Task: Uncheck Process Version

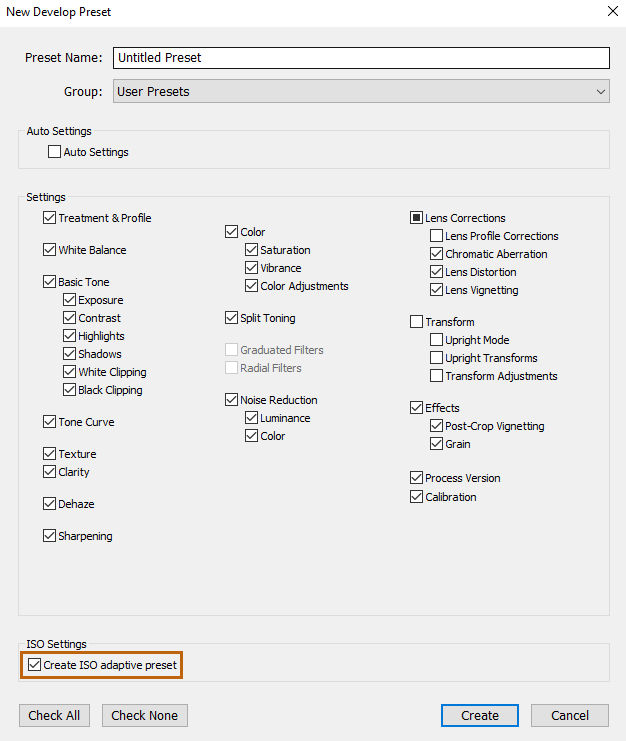Action: pyautogui.click(x=416, y=478)
